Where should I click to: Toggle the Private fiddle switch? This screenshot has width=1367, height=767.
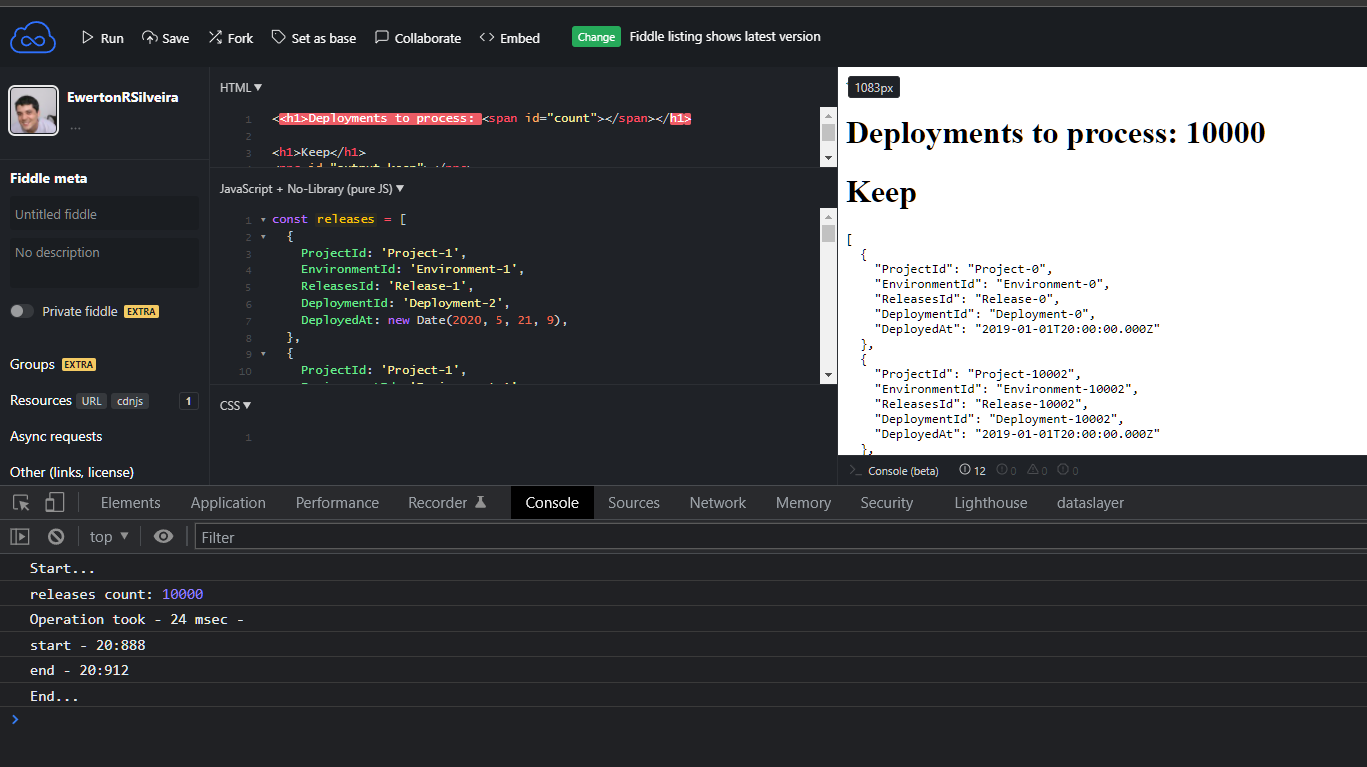[22, 311]
